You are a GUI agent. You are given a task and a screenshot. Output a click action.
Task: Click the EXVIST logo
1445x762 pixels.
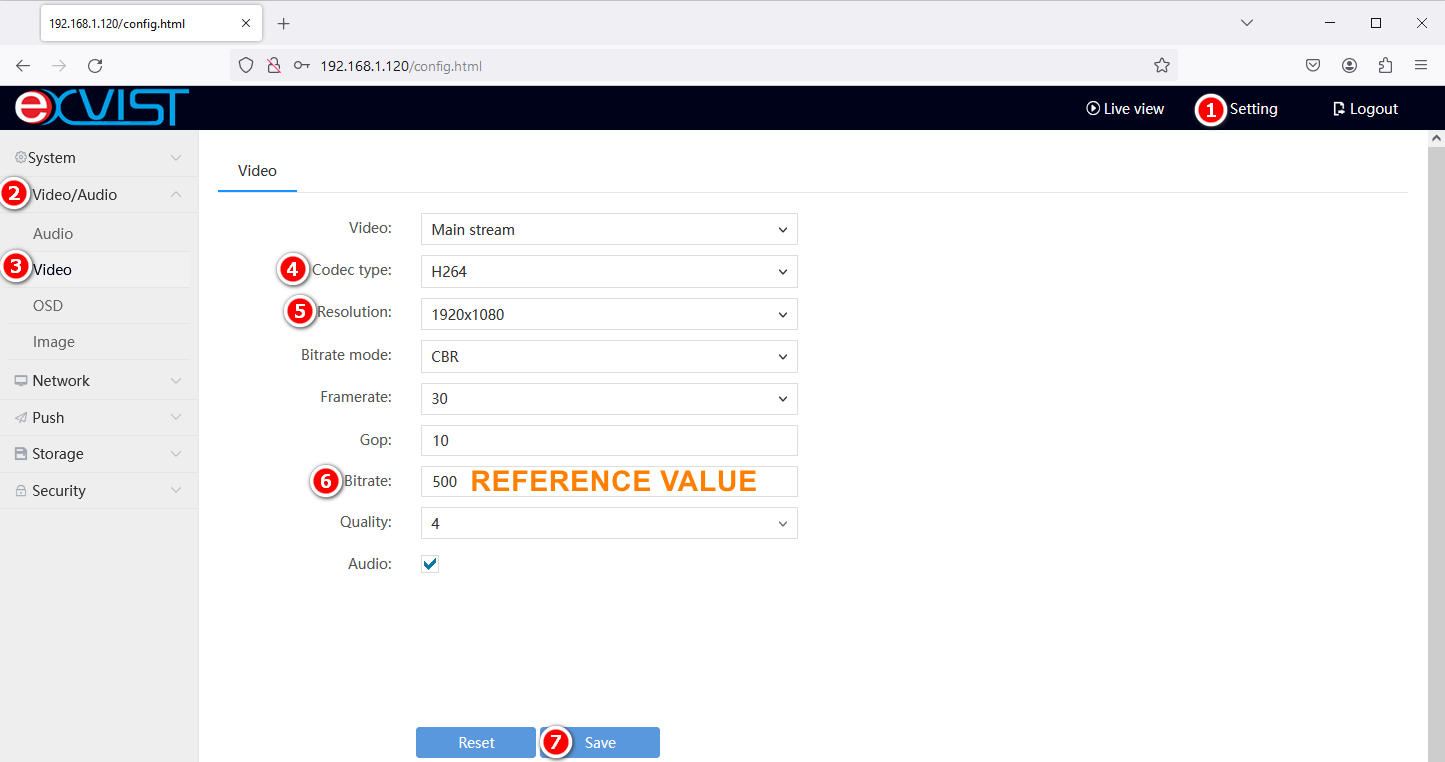pyautogui.click(x=102, y=108)
